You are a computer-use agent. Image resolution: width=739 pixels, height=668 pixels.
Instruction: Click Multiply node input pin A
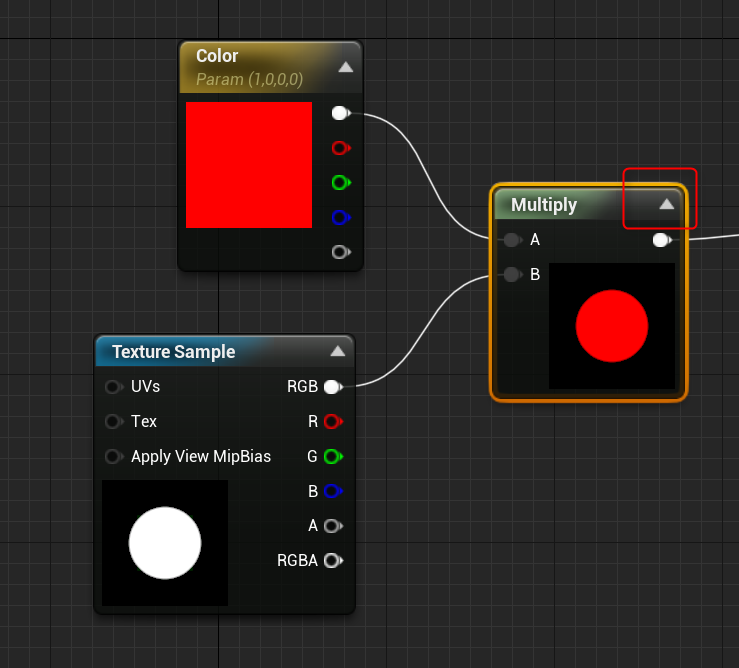(x=512, y=240)
